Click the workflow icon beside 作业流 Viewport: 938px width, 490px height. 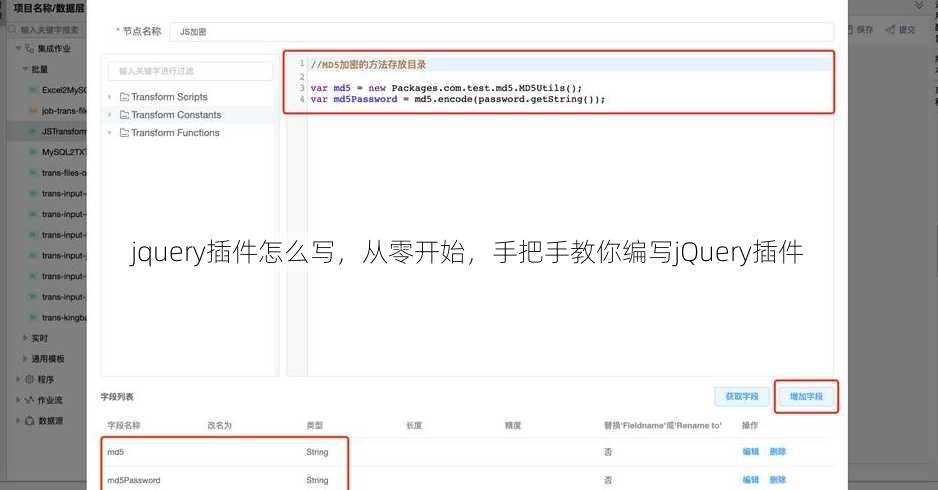tap(29, 400)
